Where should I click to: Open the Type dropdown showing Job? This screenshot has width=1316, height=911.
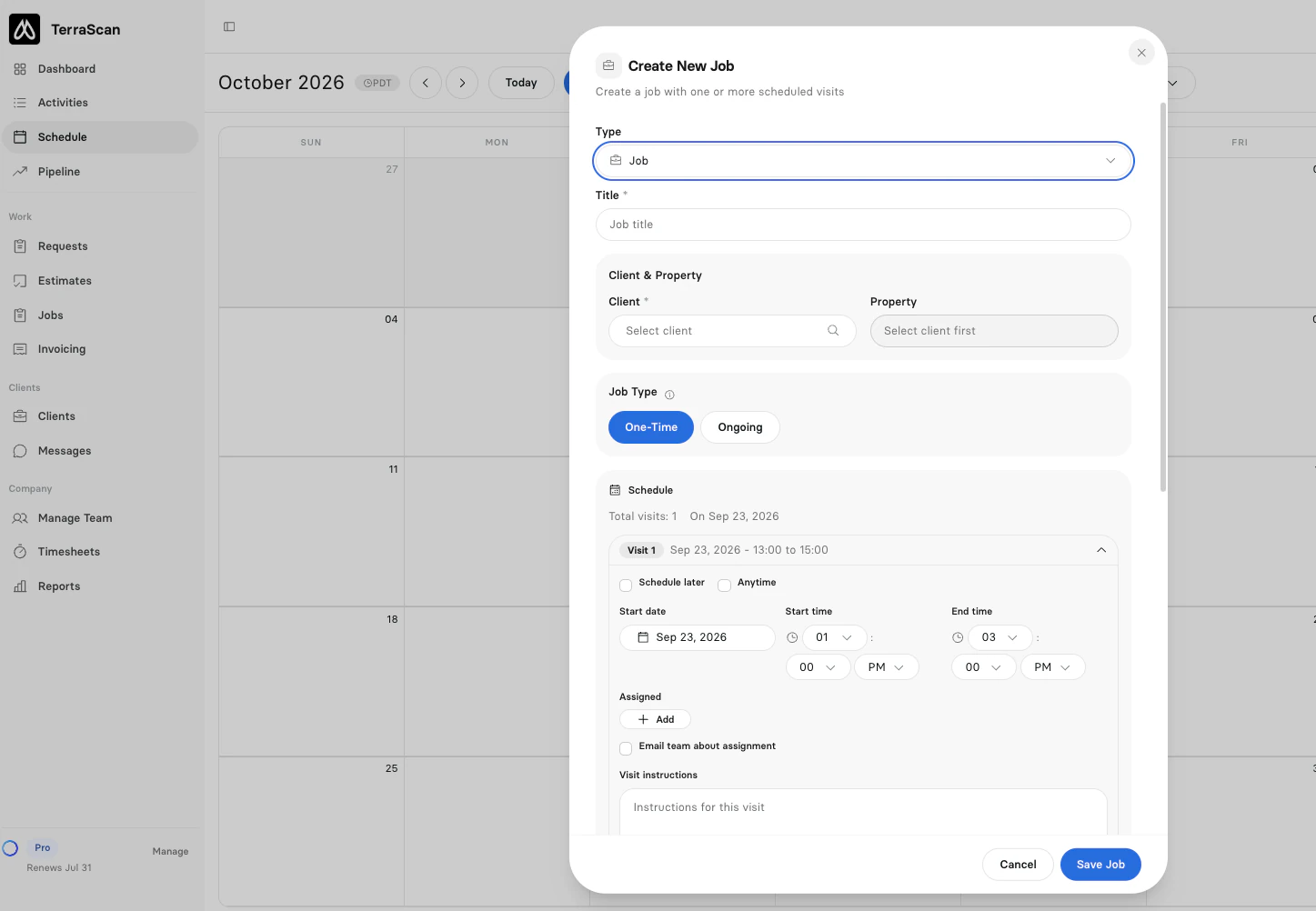pos(863,161)
